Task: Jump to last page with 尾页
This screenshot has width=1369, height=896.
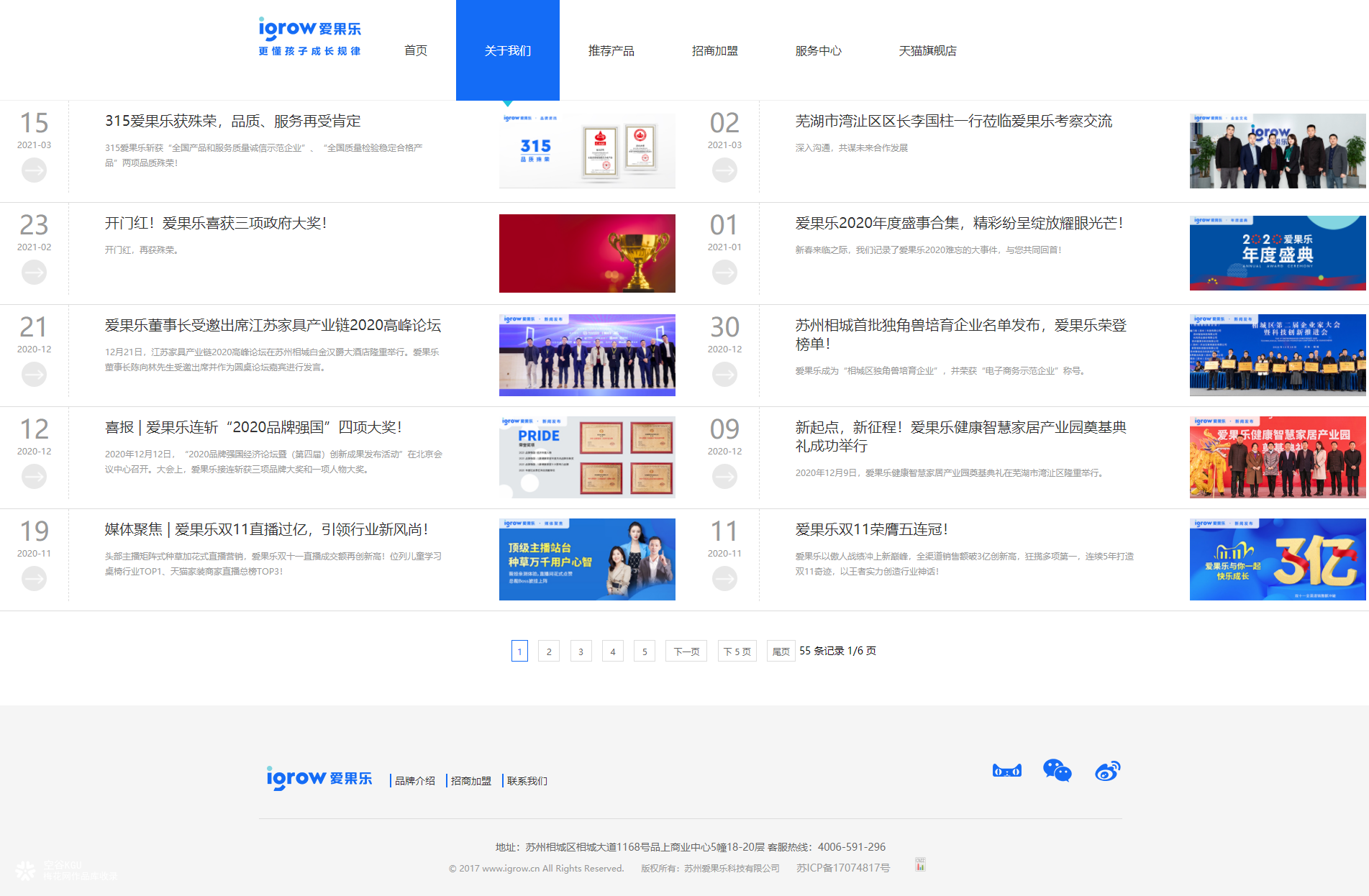Action: tap(781, 651)
